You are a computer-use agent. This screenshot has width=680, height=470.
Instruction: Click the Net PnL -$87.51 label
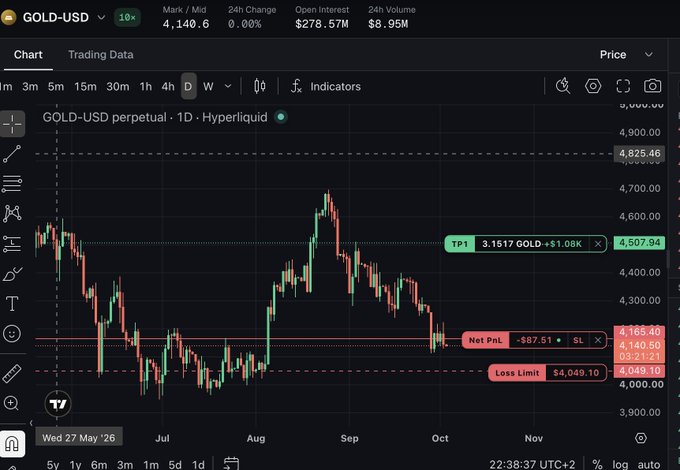point(516,340)
